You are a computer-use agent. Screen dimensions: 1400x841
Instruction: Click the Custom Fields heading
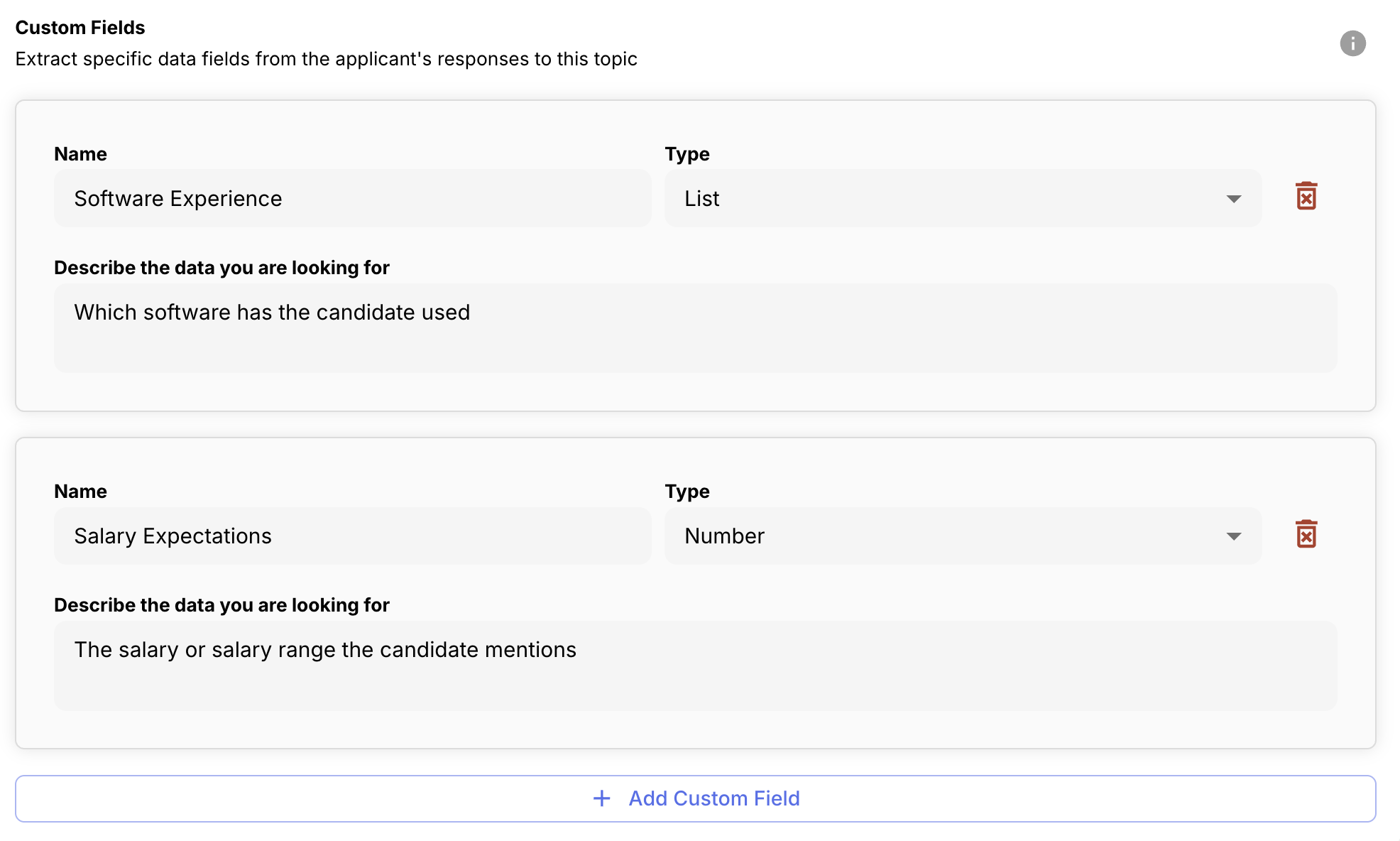point(80,28)
